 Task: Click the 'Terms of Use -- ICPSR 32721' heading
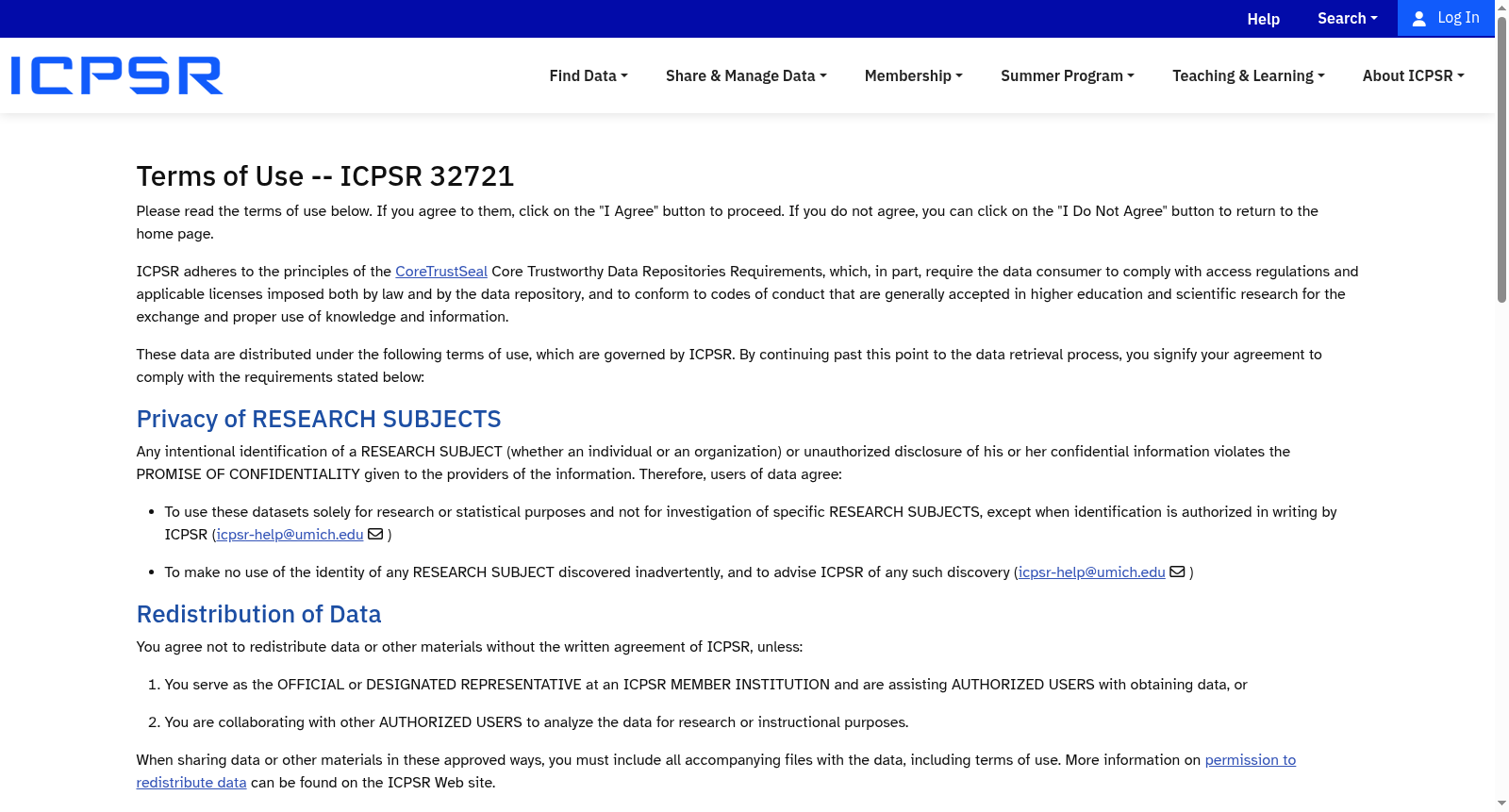click(x=325, y=176)
